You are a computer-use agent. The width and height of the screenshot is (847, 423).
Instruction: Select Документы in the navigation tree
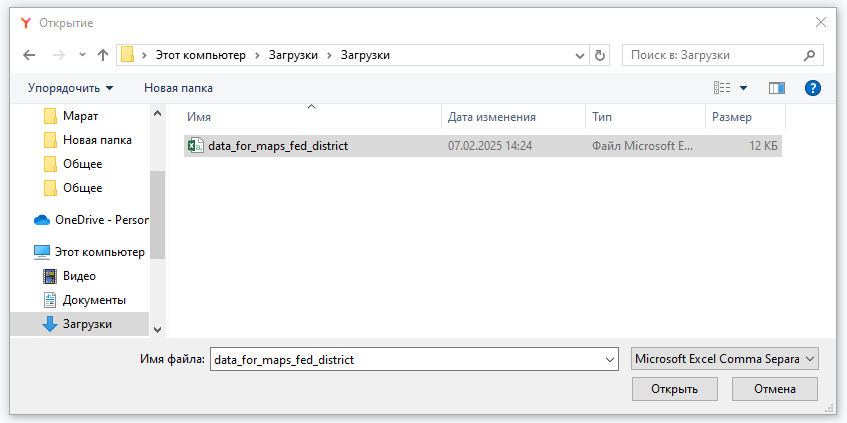coord(94,300)
